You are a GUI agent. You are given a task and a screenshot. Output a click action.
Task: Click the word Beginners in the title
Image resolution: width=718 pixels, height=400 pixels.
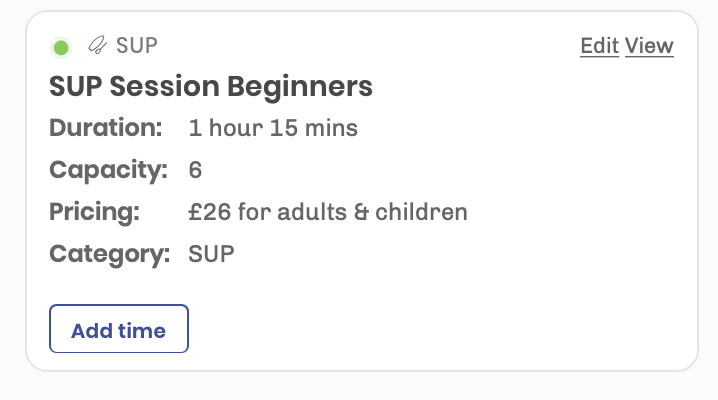(x=300, y=87)
